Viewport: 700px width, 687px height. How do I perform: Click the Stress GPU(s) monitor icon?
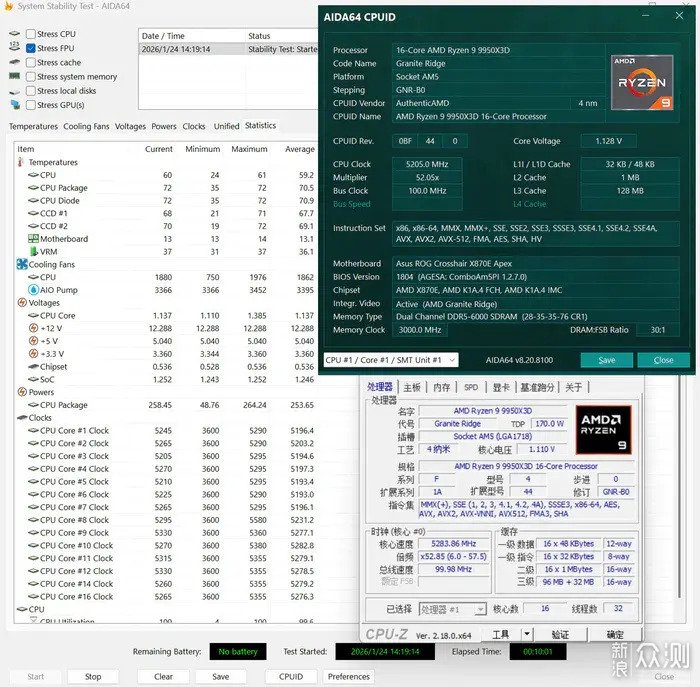[x=15, y=104]
